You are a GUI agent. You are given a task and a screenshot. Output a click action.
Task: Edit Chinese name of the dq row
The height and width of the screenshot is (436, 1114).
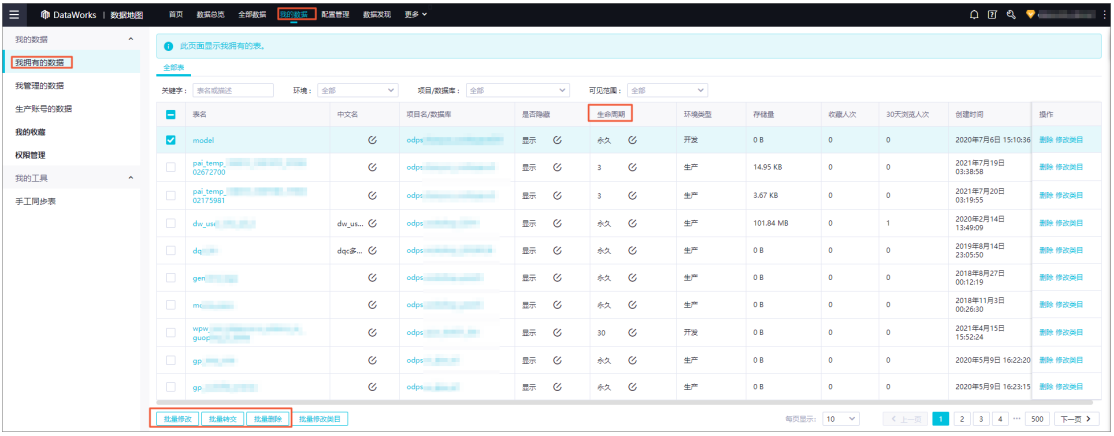tap(372, 250)
